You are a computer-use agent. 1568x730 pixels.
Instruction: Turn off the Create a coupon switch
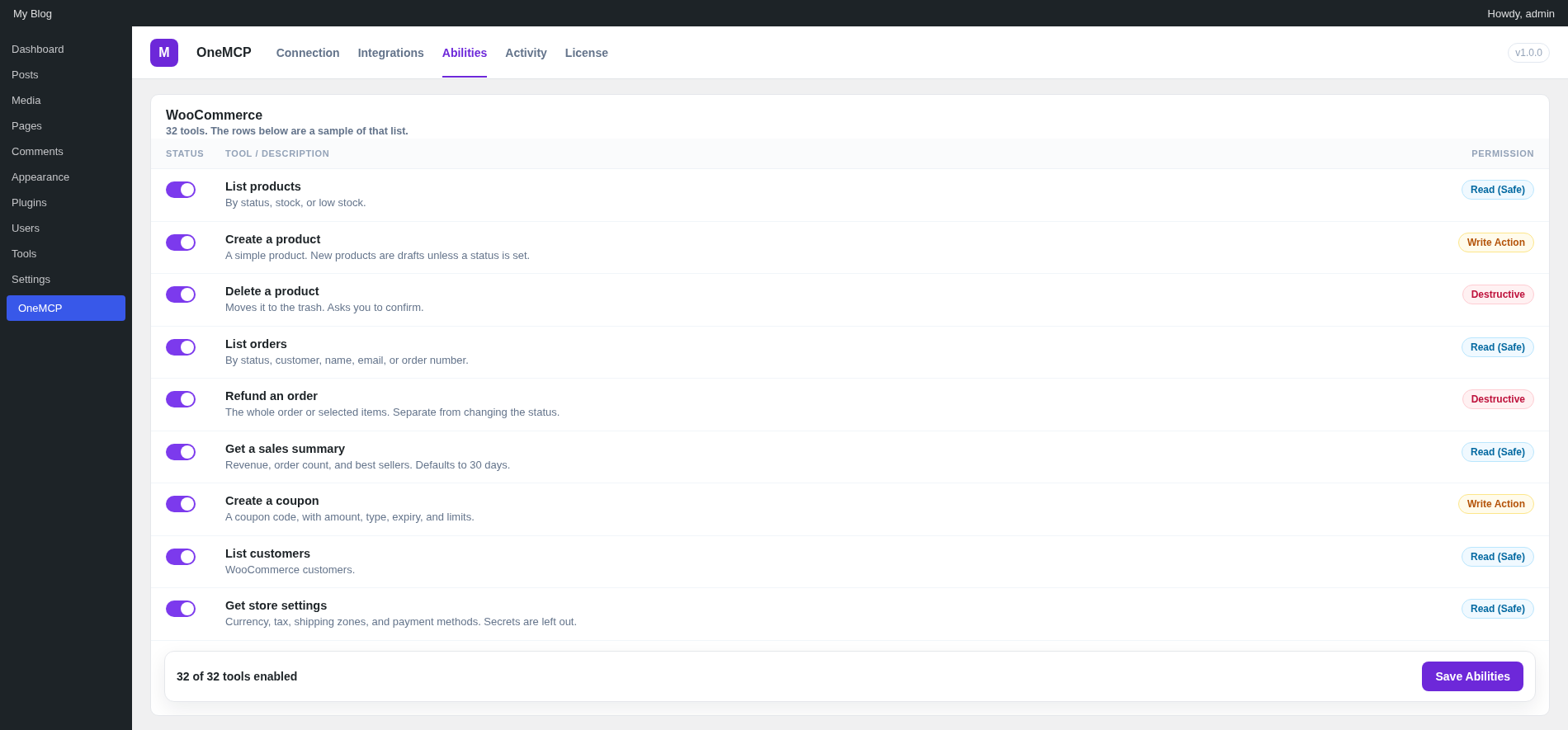pos(181,504)
